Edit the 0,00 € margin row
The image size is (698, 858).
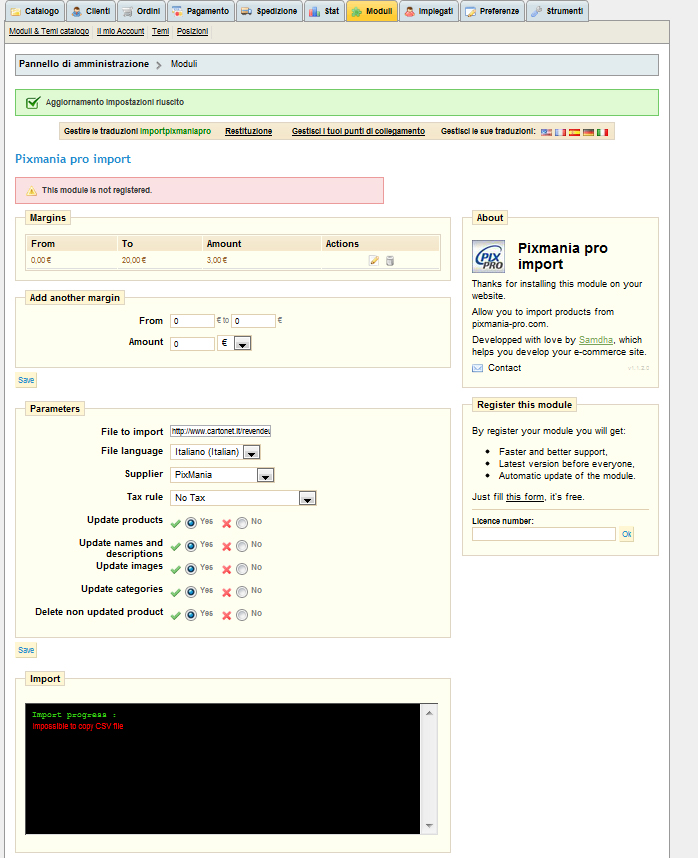374,260
